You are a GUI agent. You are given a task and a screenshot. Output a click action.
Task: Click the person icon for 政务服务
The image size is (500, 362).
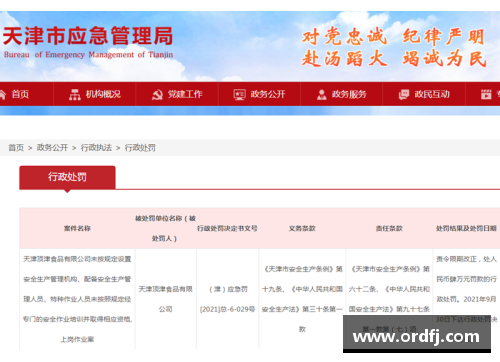pyautogui.click(x=322, y=95)
